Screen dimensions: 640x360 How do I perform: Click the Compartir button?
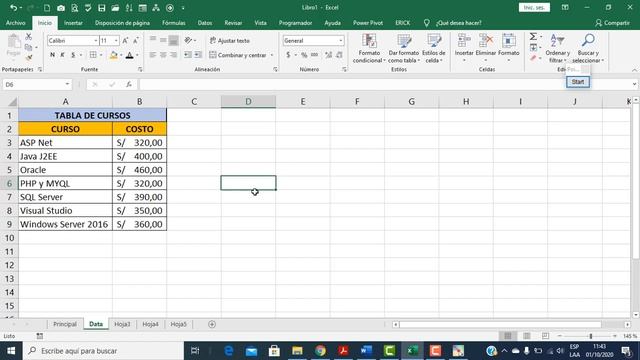(x=612, y=23)
